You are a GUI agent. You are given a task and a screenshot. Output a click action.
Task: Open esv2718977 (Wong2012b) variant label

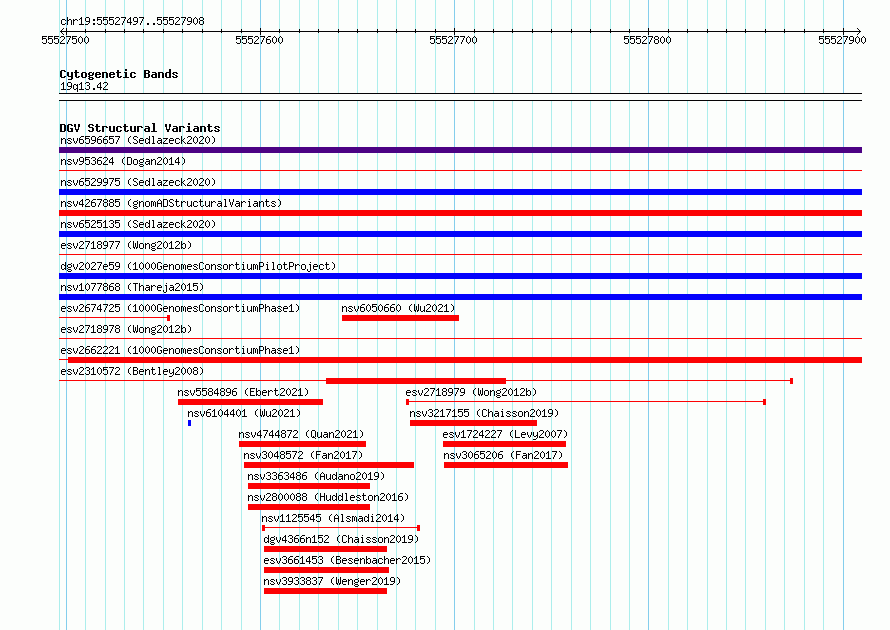pyautogui.click(x=126, y=245)
